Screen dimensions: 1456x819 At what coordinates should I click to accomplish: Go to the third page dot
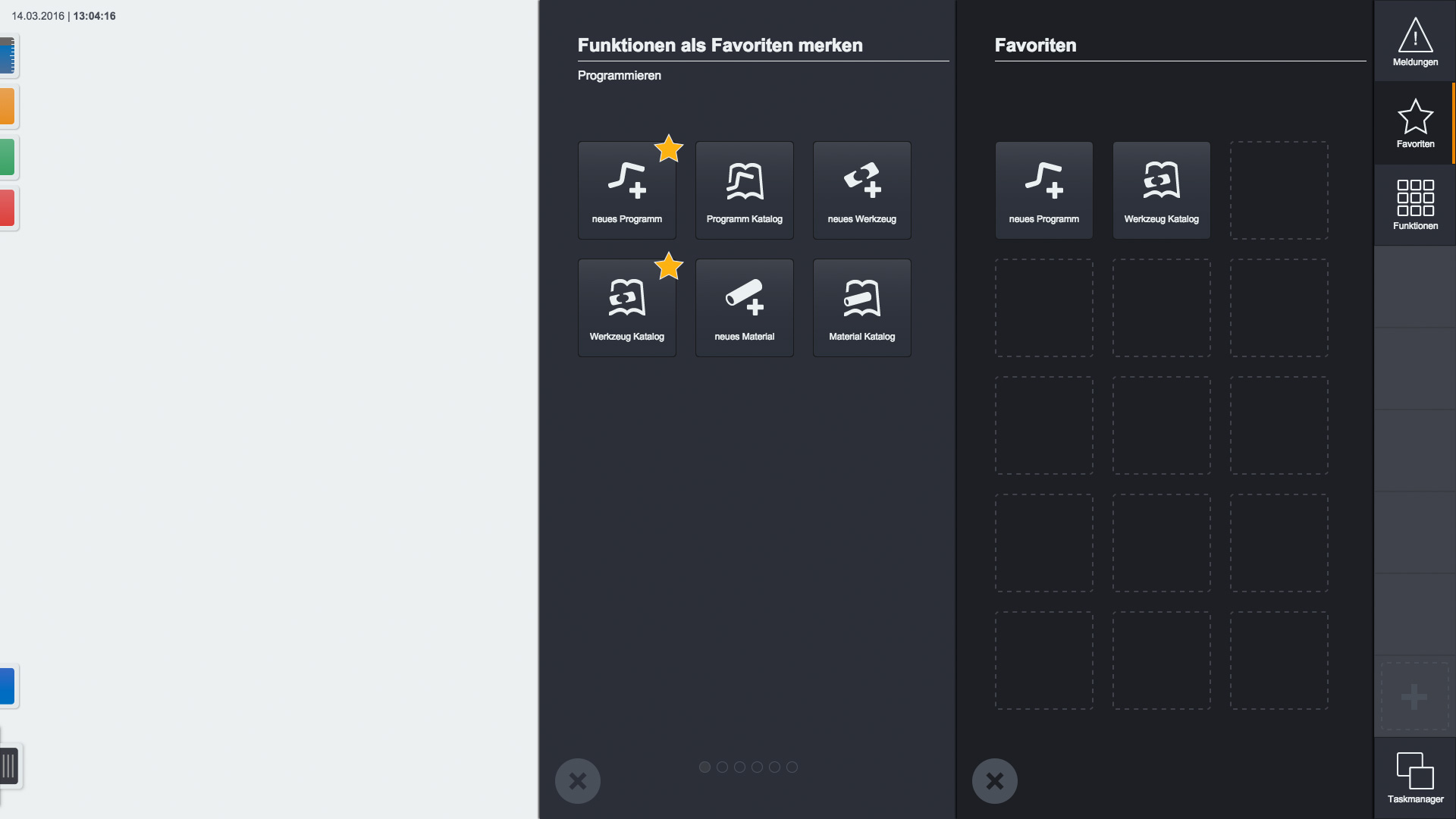click(739, 767)
